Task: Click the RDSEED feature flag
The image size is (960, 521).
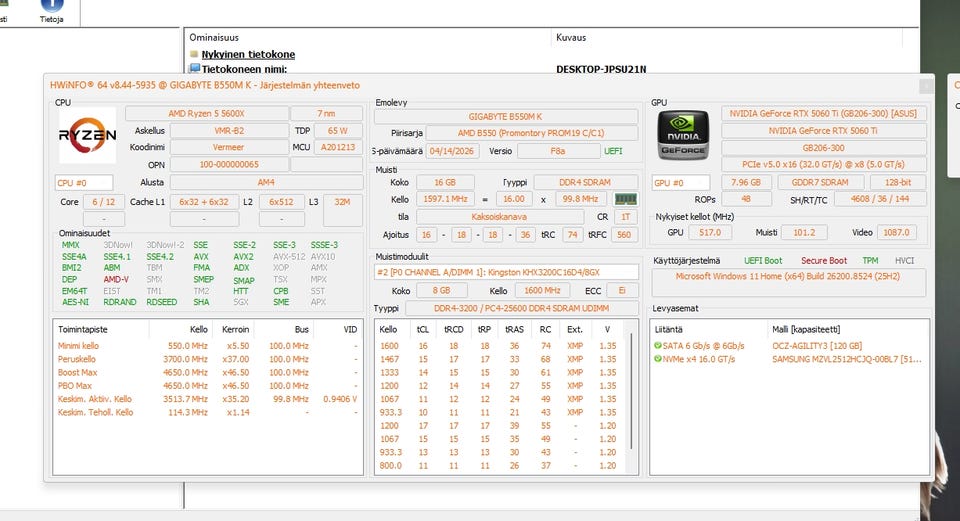Action: 162,302
